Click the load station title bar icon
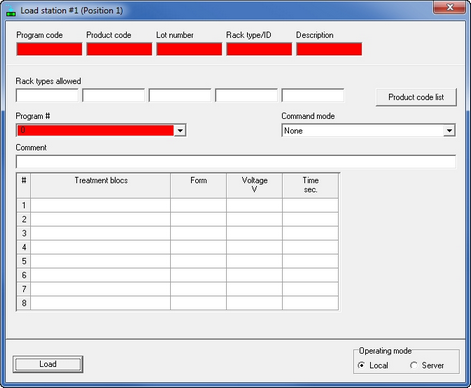This screenshot has height=388, width=471. (x=11, y=11)
